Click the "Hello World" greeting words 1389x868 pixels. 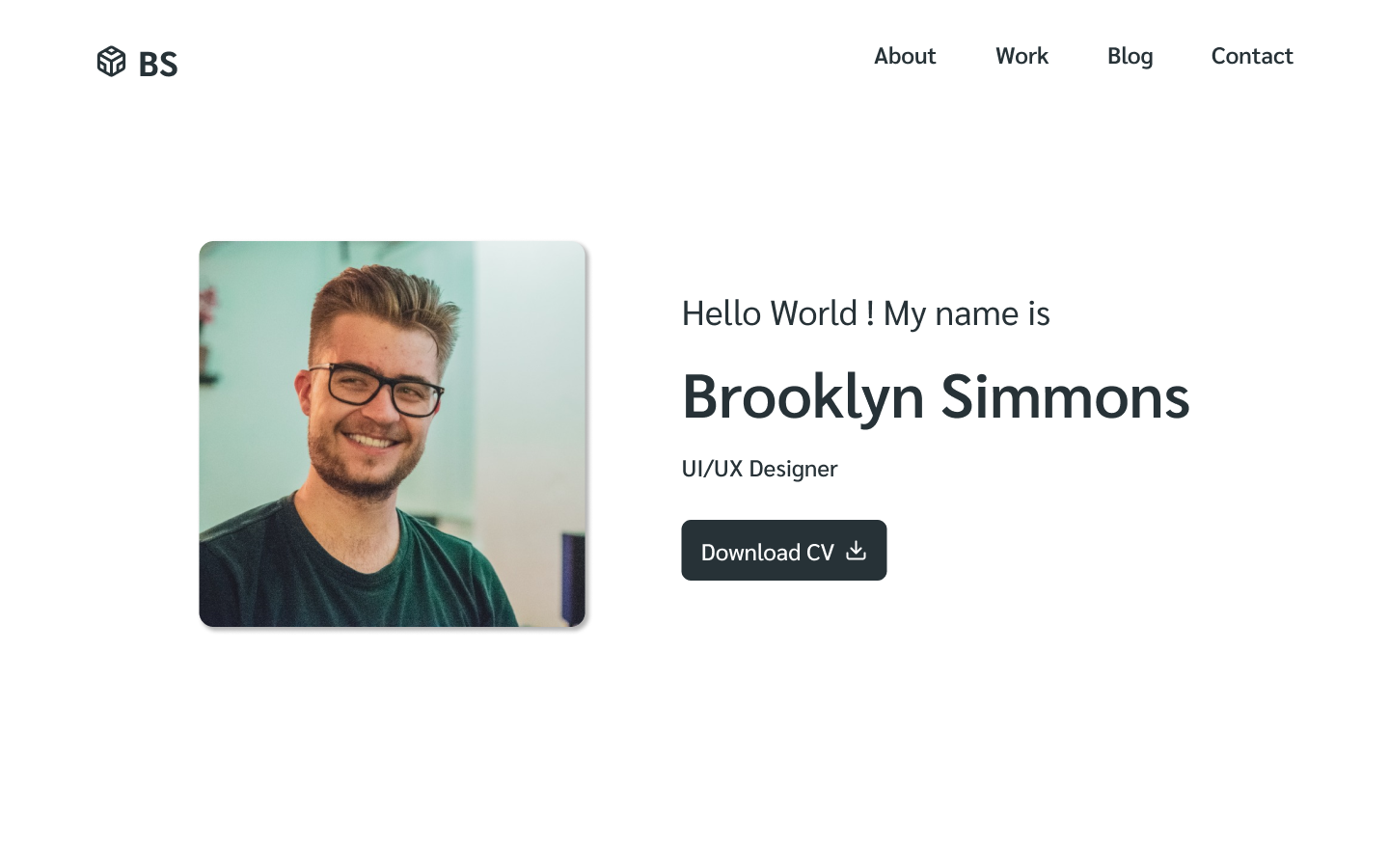[x=769, y=313]
